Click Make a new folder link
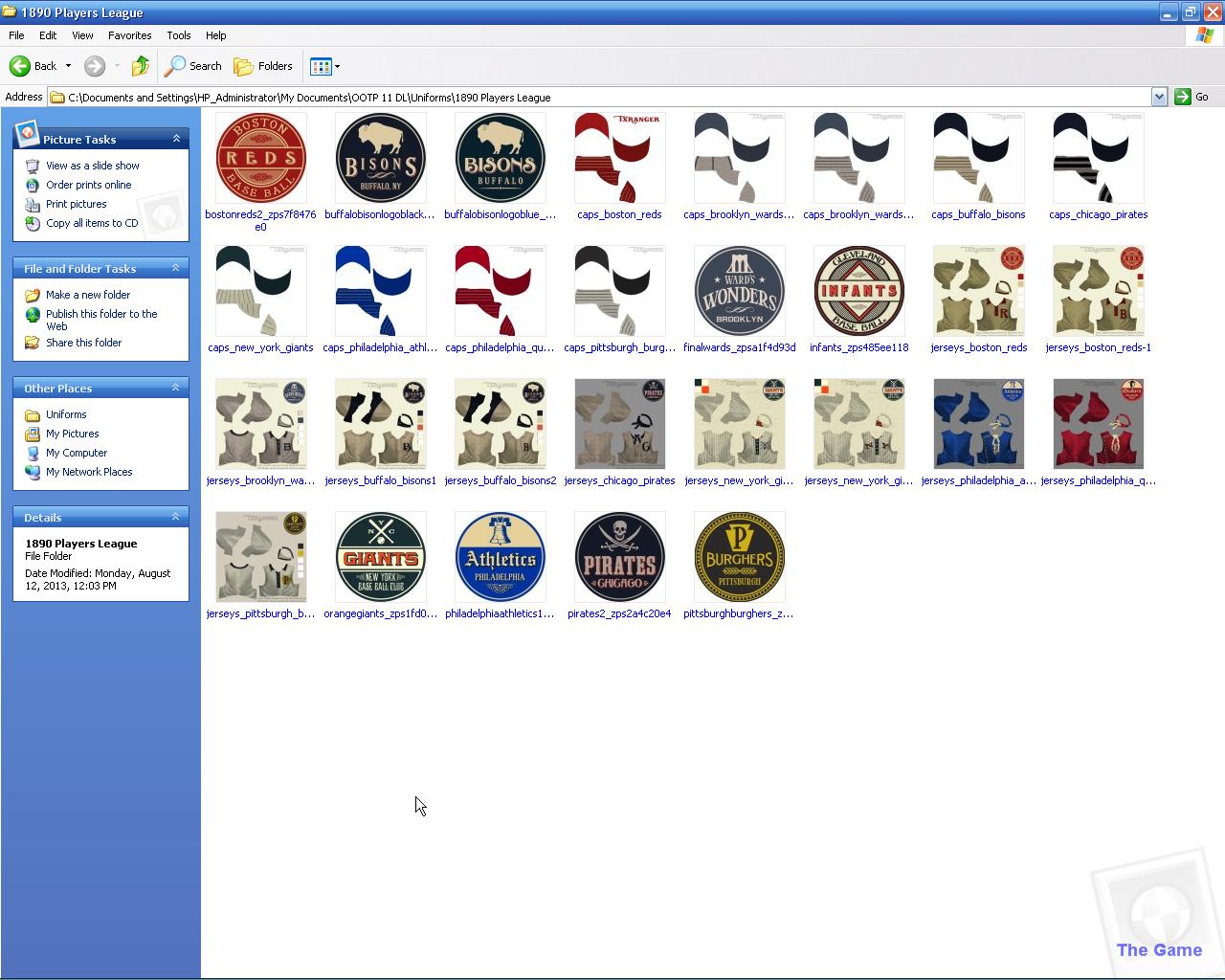Viewport: 1225px width, 980px height. 88,295
